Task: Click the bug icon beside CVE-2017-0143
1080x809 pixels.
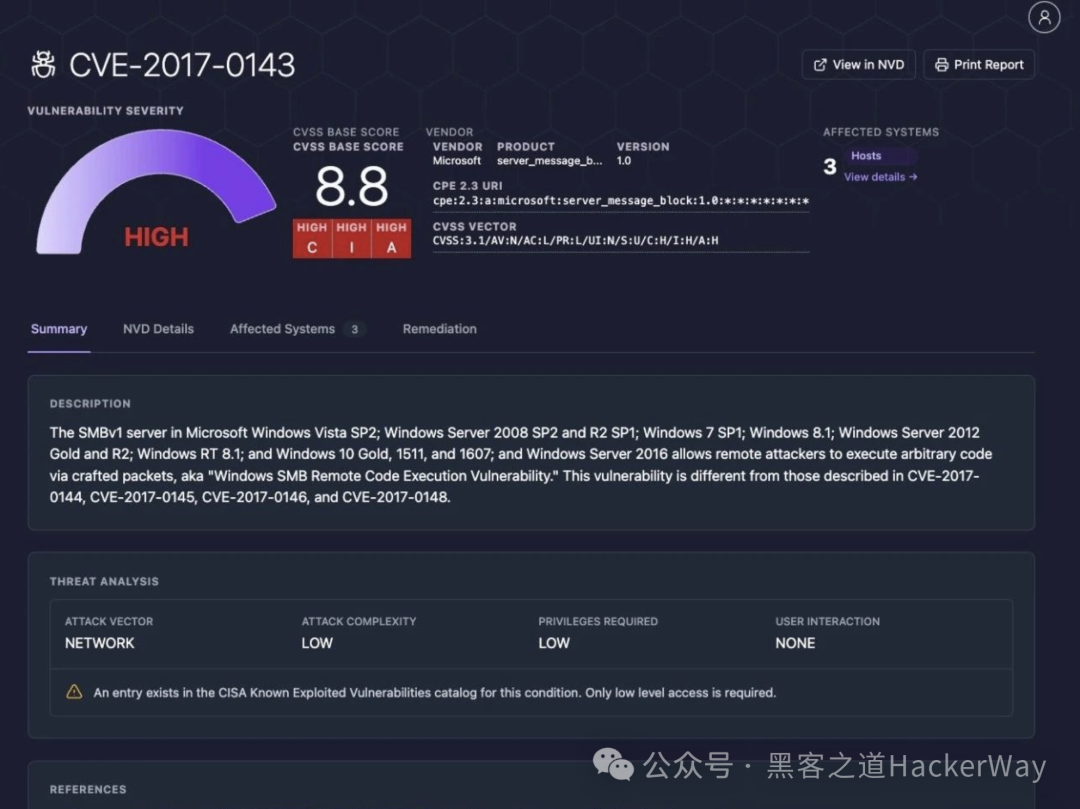Action: [x=43, y=65]
